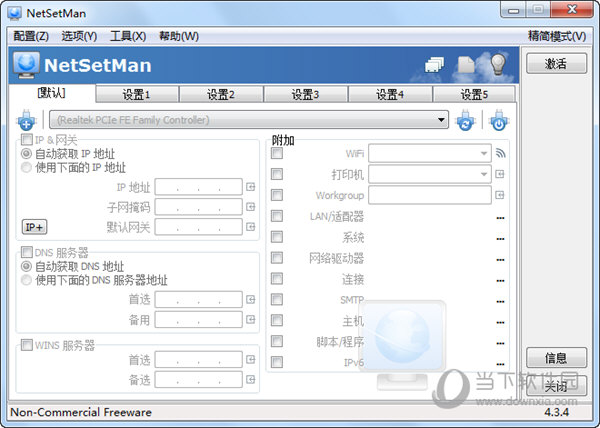Tick the SMTP checkbox
The width and height of the screenshot is (600, 428).
click(x=277, y=299)
